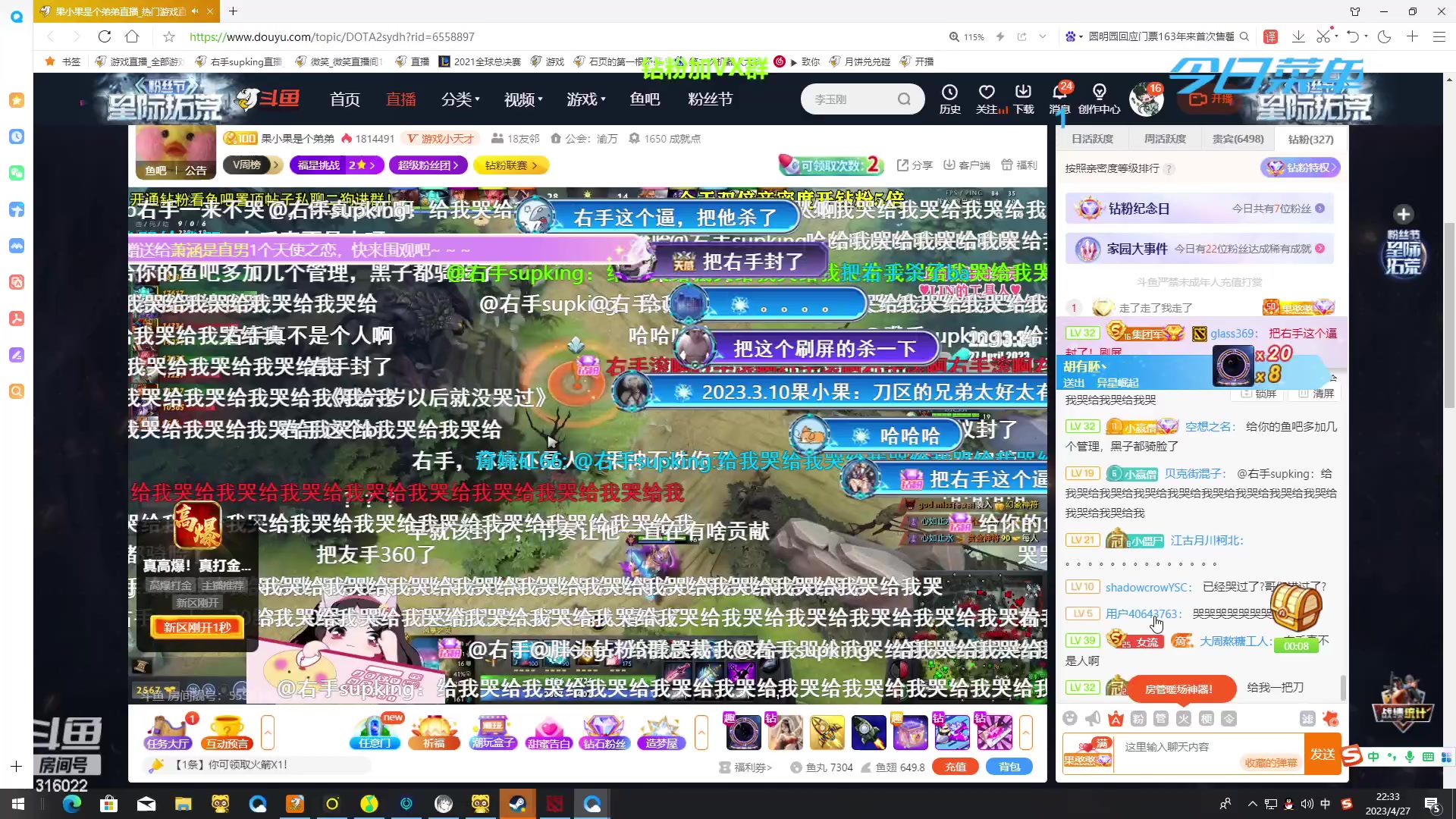This screenshot has width=1456, height=819.
Task: Go to 首页 home in navigation
Action: (345, 99)
